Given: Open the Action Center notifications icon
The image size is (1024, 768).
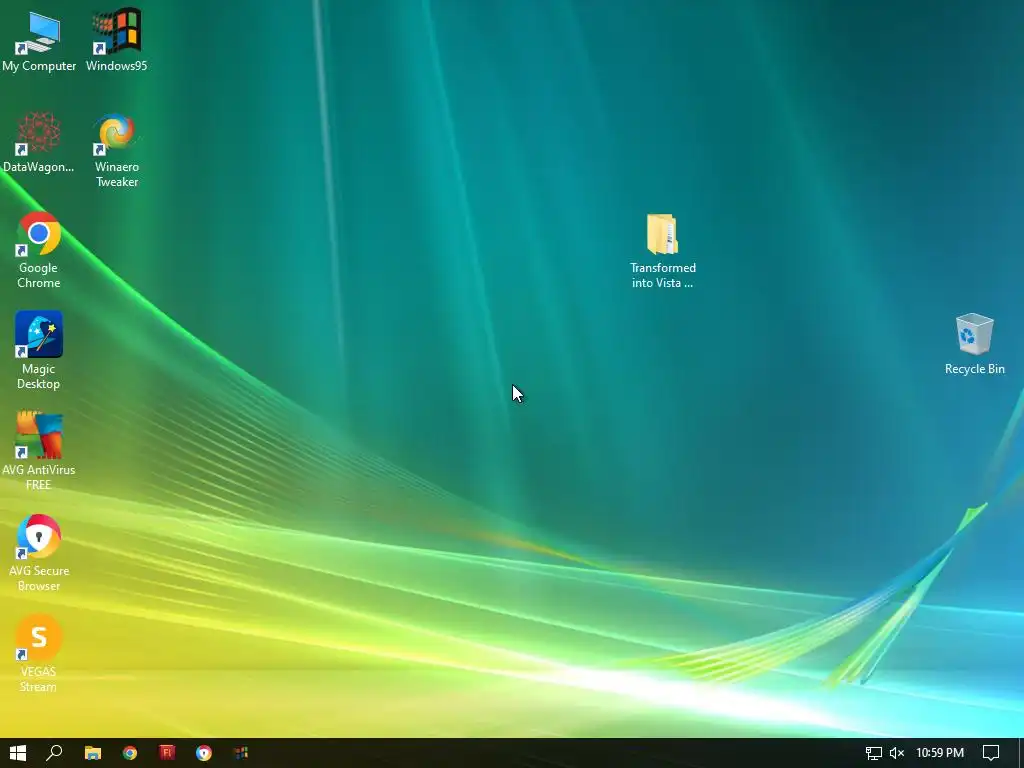Looking at the screenshot, I should pos(991,753).
